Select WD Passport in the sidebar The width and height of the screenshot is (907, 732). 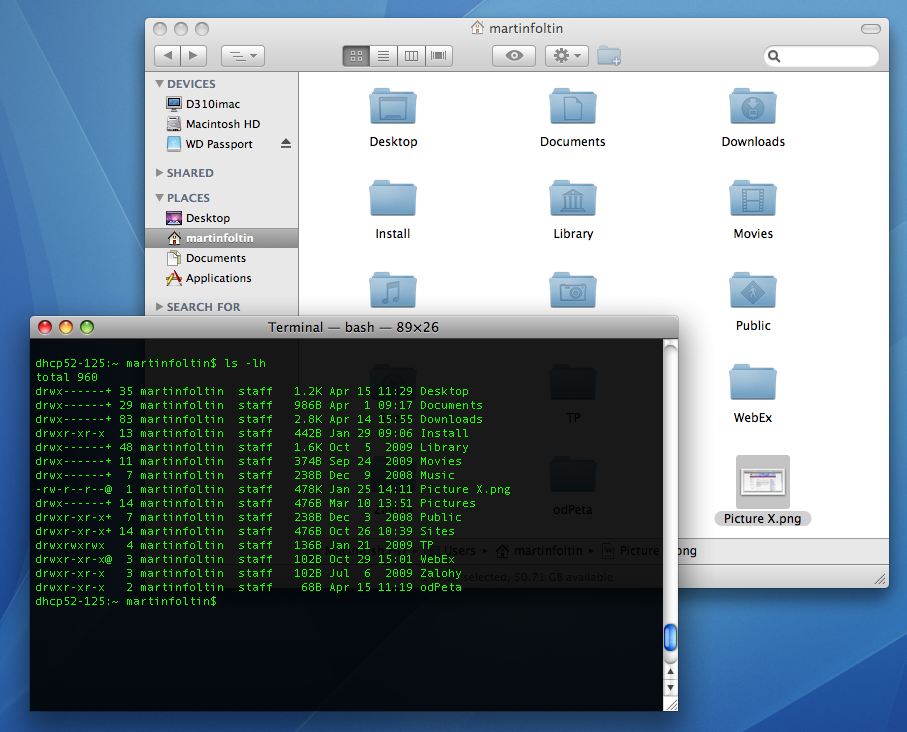coord(222,144)
